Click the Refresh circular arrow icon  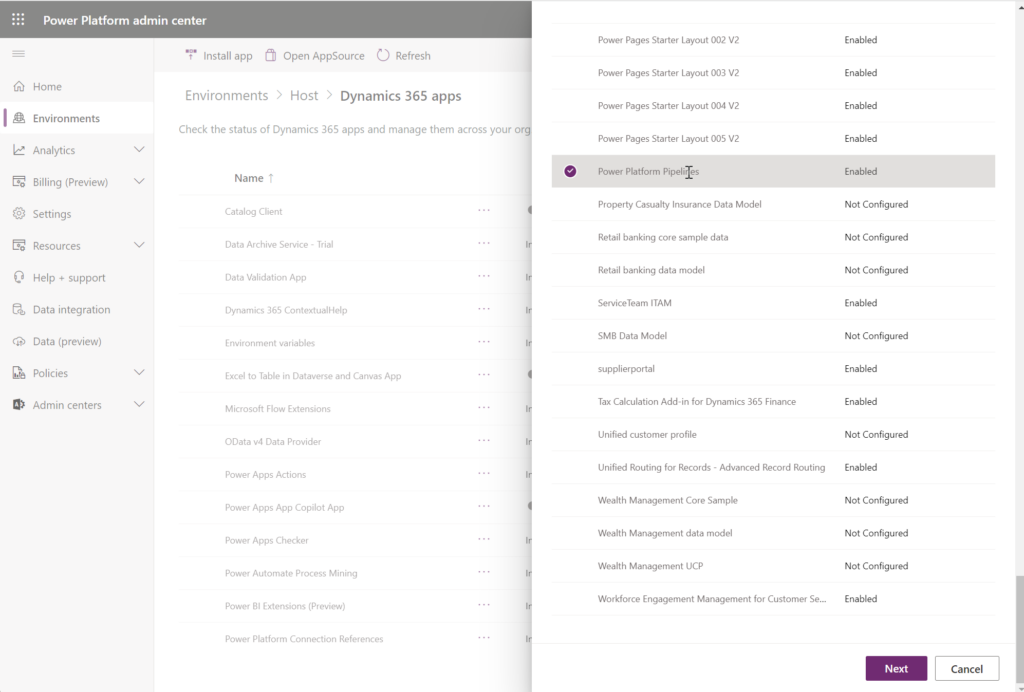click(x=383, y=55)
